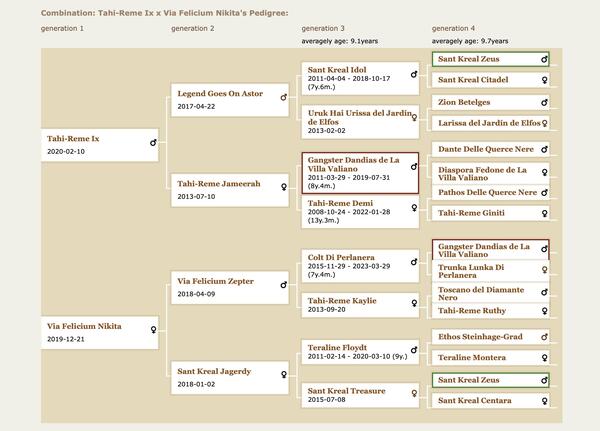Screen dimensions: 600x431
Task: Click male symbol beside Tahi-Reme Ix
Action: (152, 142)
